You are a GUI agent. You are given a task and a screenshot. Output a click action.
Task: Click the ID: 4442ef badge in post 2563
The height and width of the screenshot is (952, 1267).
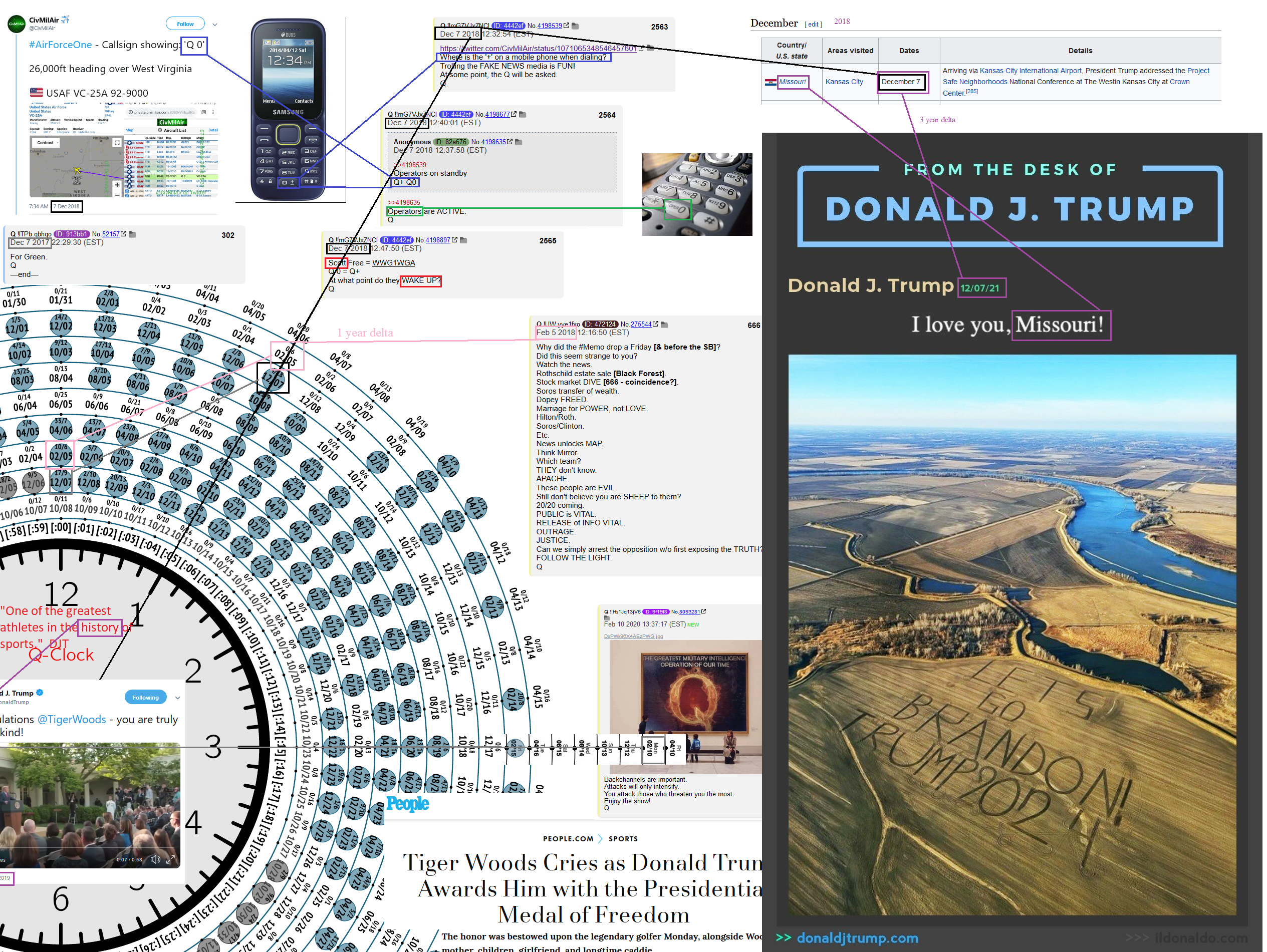[x=509, y=26]
